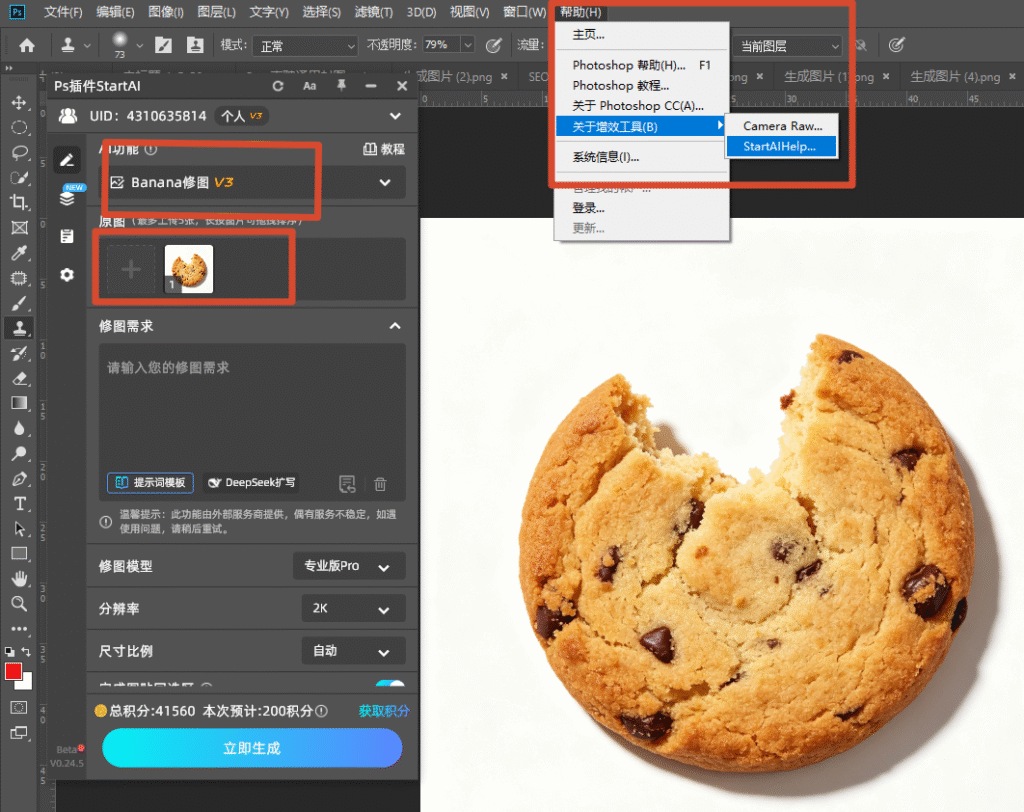Open the 滤镜(T) menu

[374, 12]
